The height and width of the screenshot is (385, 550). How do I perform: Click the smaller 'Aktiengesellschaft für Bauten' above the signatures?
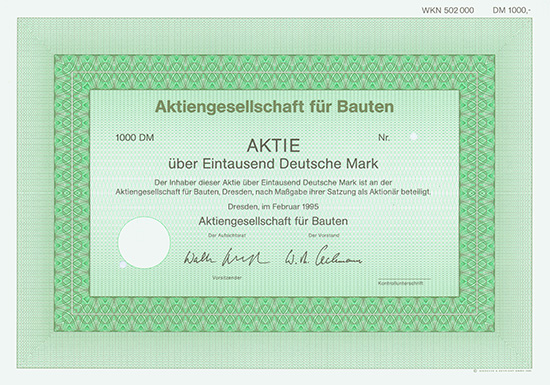click(273, 221)
